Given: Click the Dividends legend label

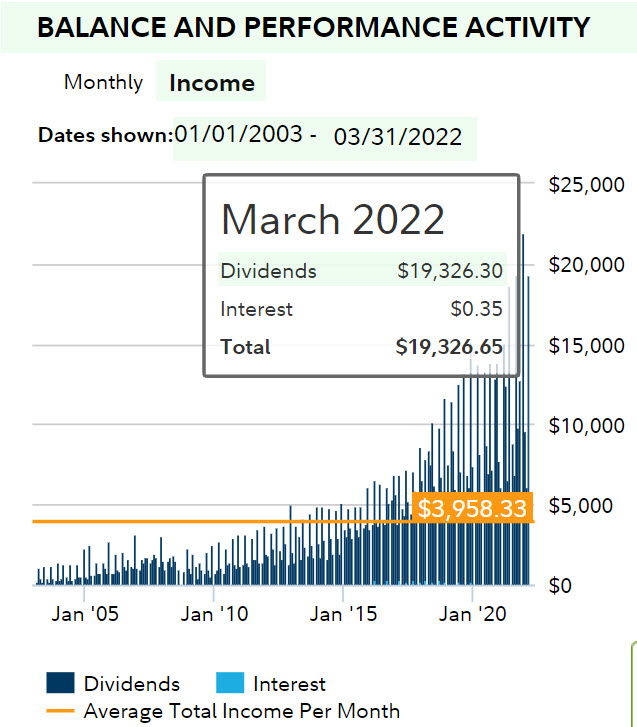Looking at the screenshot, I should 131,684.
